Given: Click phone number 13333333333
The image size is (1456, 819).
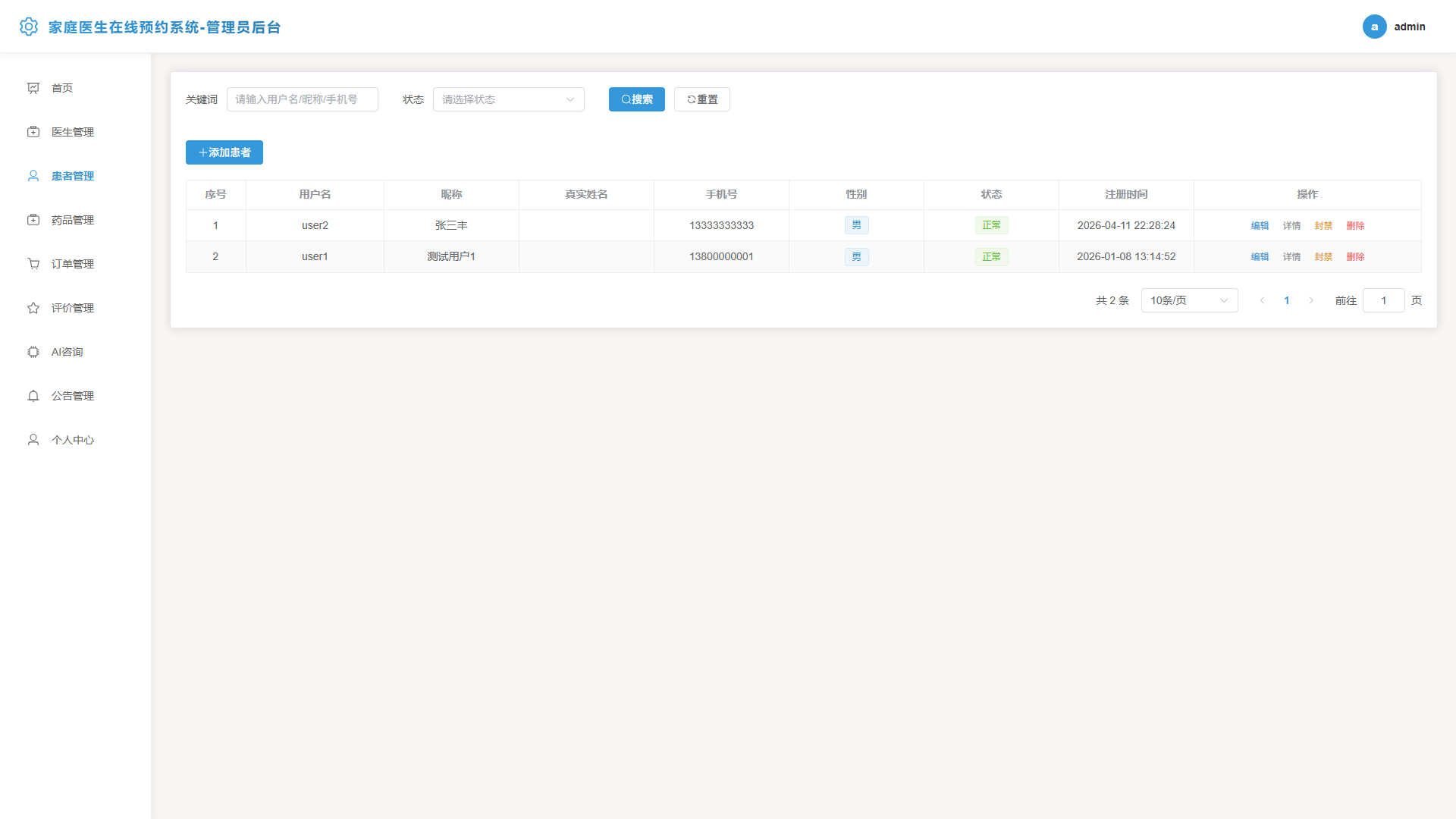Looking at the screenshot, I should click(722, 225).
